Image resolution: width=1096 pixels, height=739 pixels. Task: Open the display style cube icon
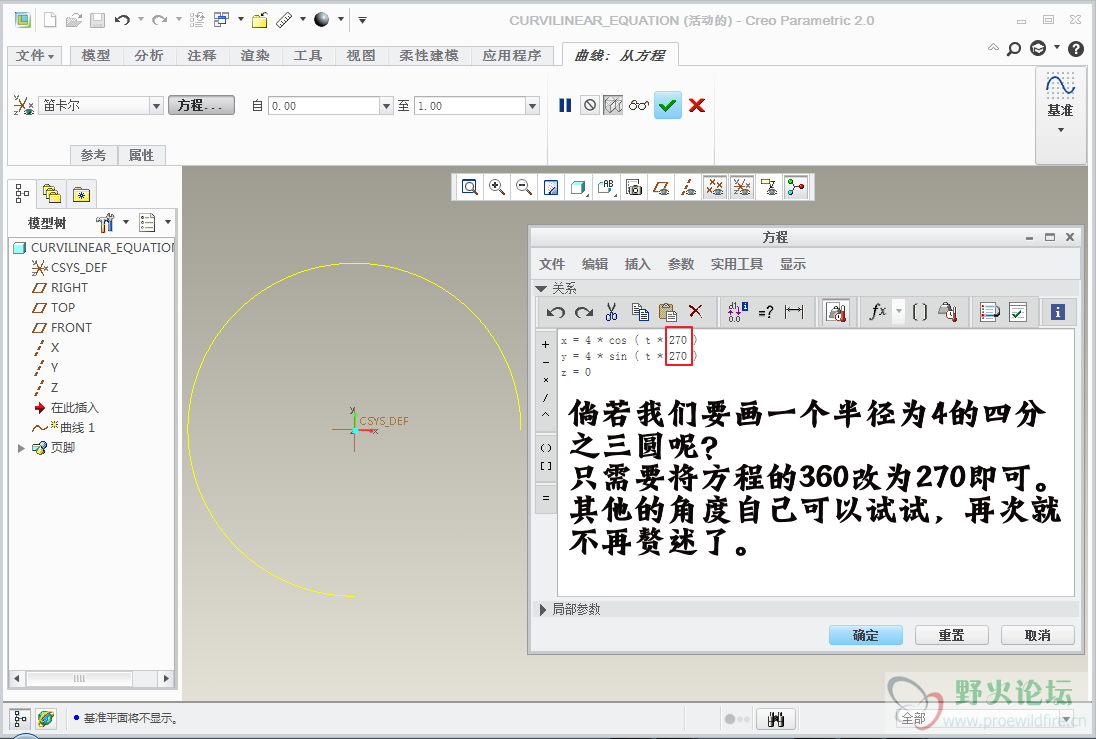point(578,187)
